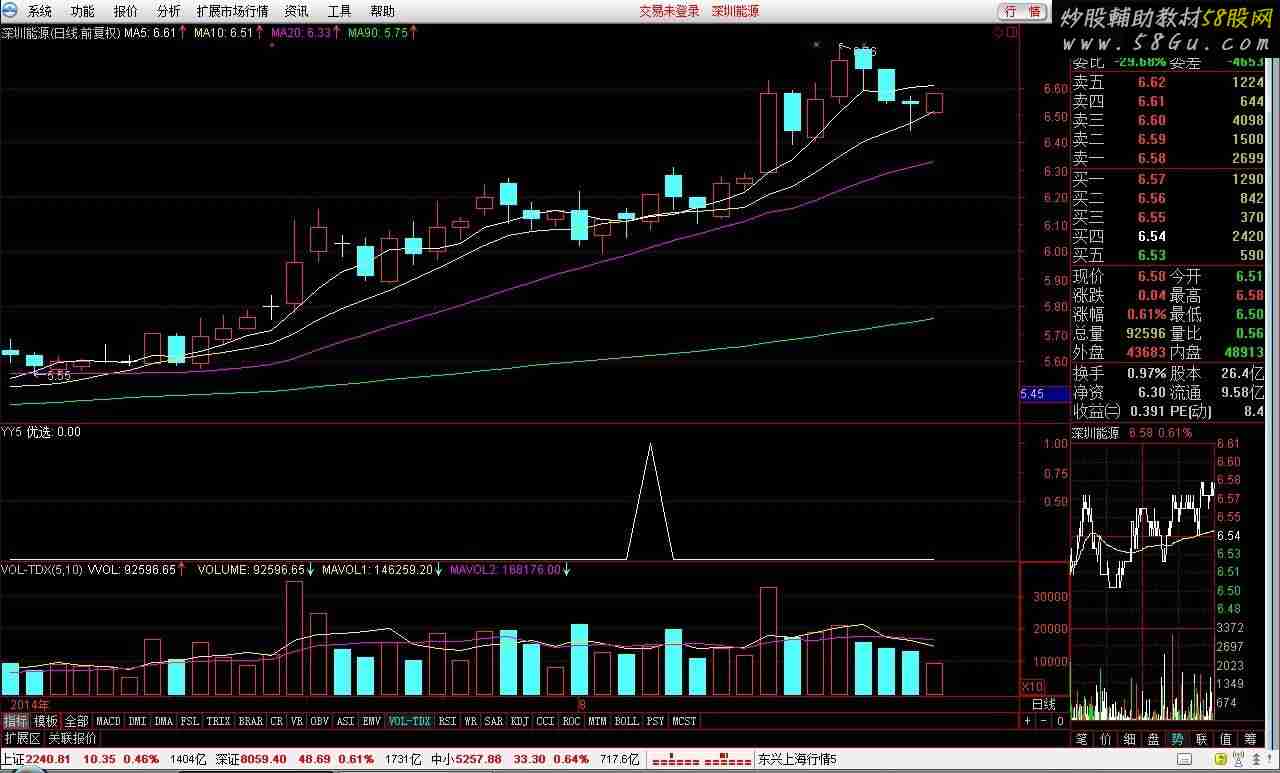Open the 扩展市场行情 menu
This screenshot has width=1280, height=773.
(232, 11)
